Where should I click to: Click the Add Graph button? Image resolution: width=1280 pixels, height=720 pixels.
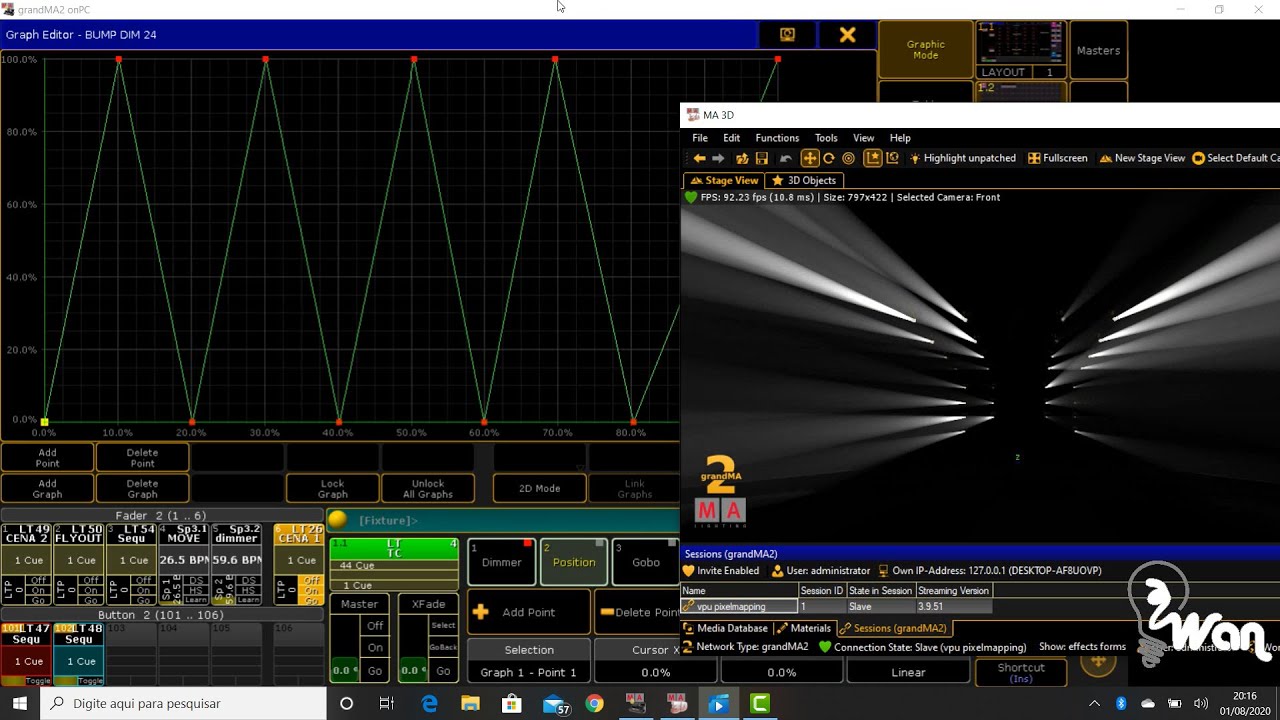pyautogui.click(x=47, y=488)
